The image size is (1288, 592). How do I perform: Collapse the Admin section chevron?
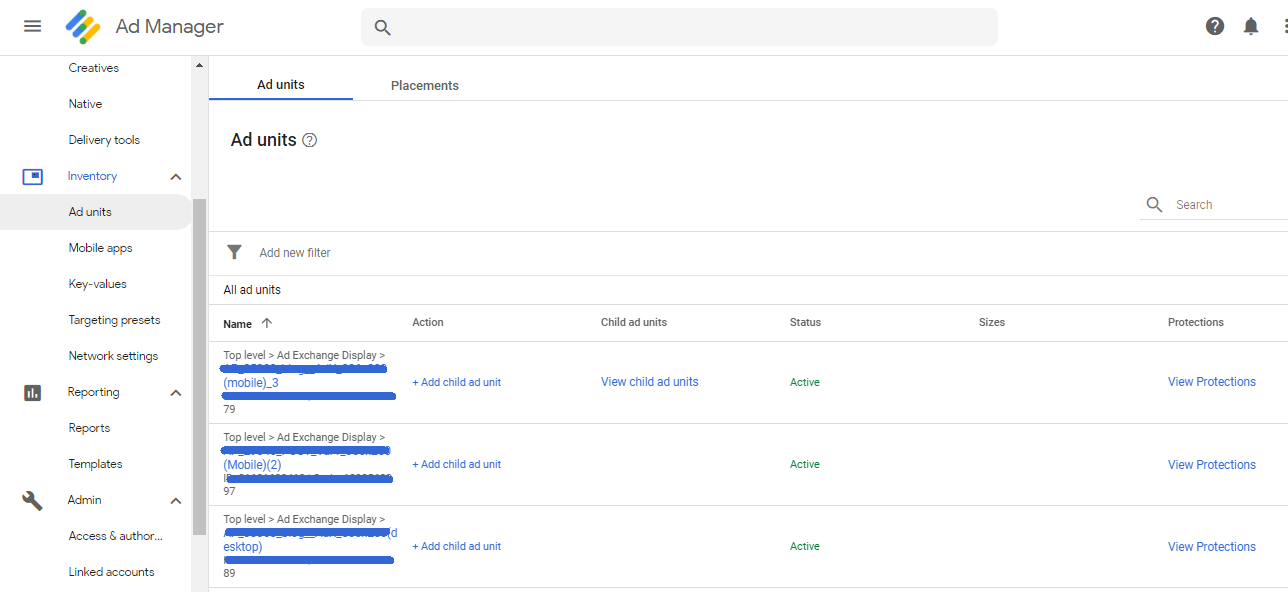[x=176, y=501]
